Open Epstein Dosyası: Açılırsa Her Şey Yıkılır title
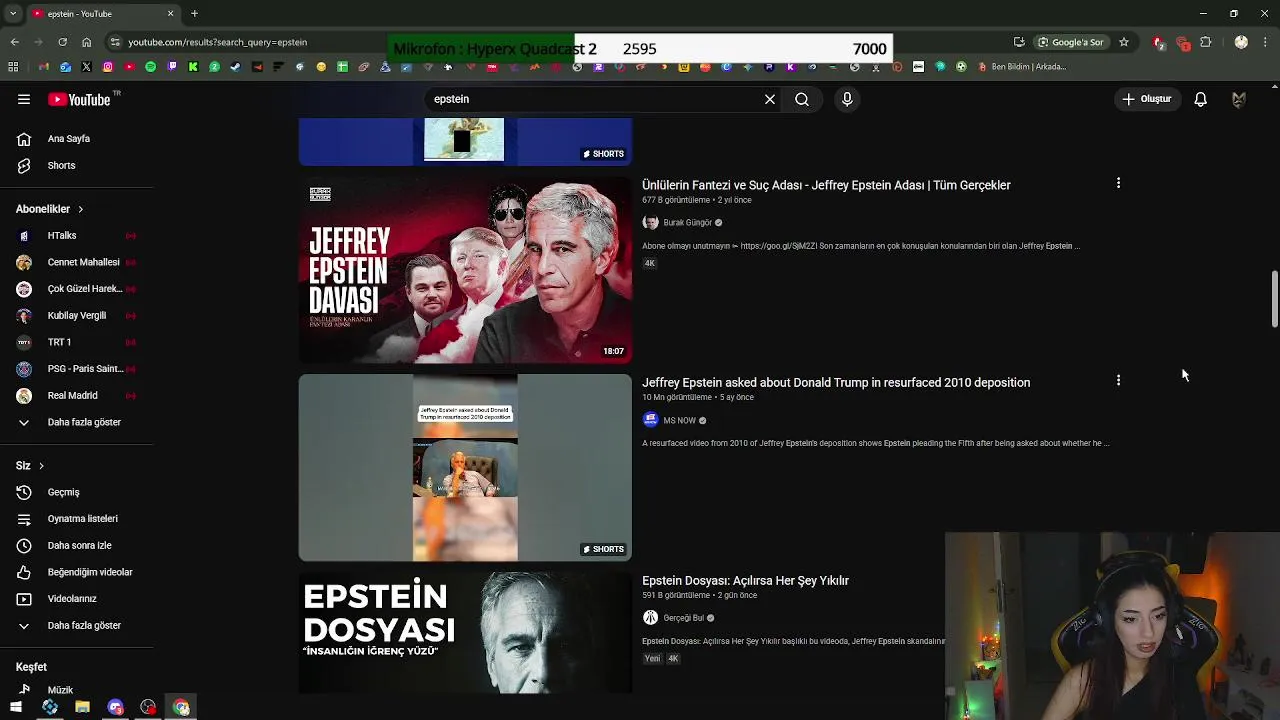The image size is (1280, 720). tap(745, 580)
